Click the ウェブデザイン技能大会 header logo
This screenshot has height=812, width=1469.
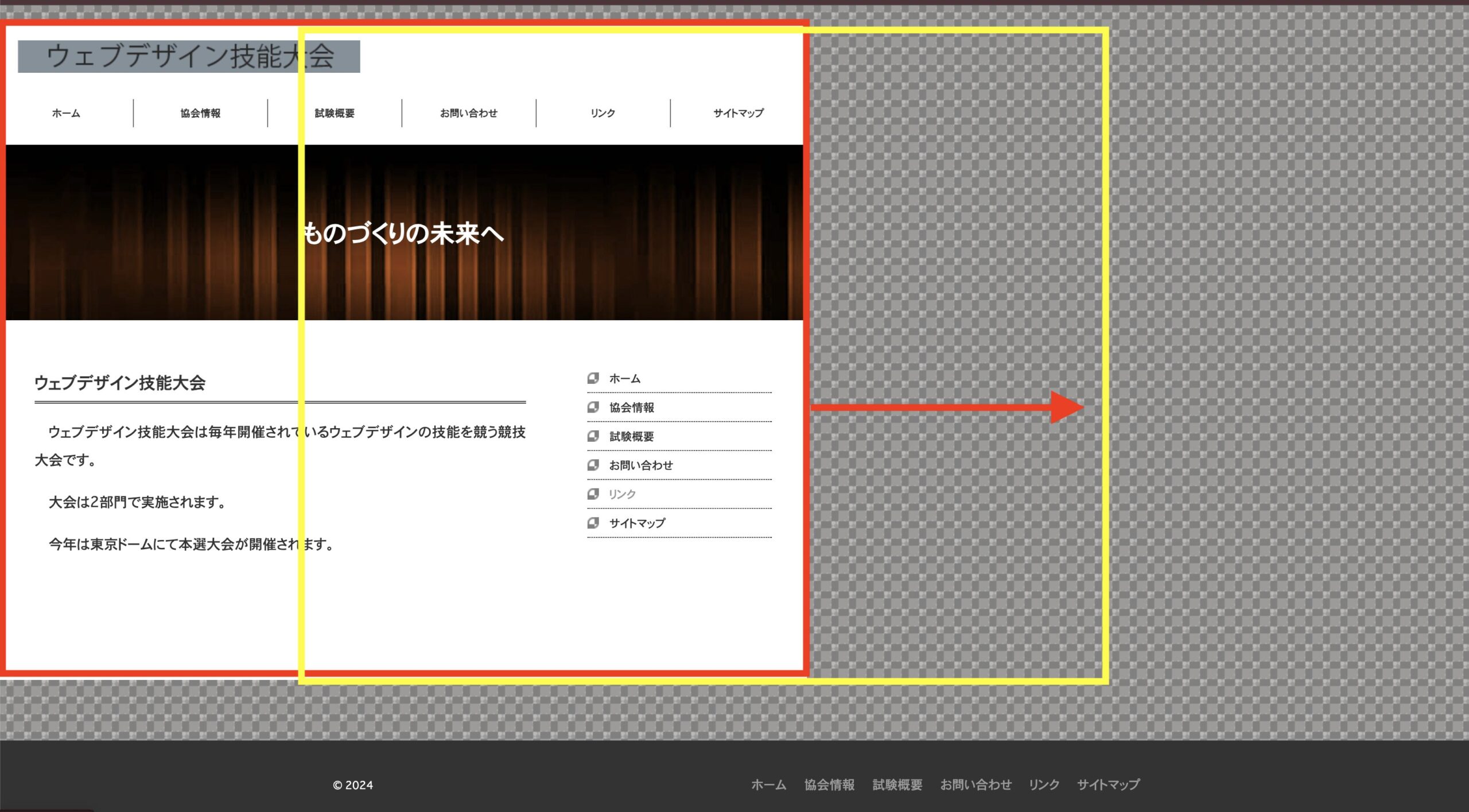[x=189, y=56]
